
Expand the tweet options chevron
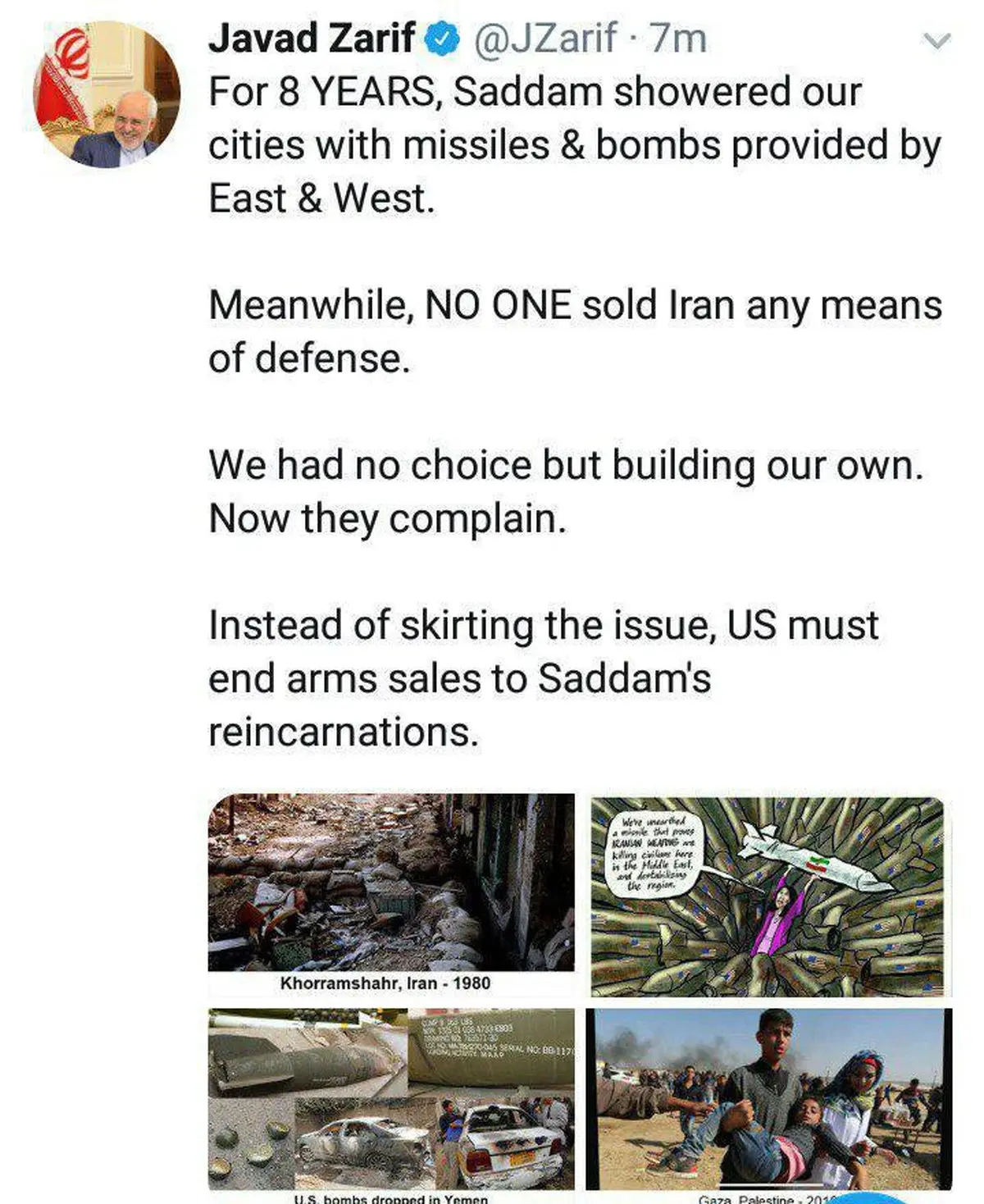point(936,41)
